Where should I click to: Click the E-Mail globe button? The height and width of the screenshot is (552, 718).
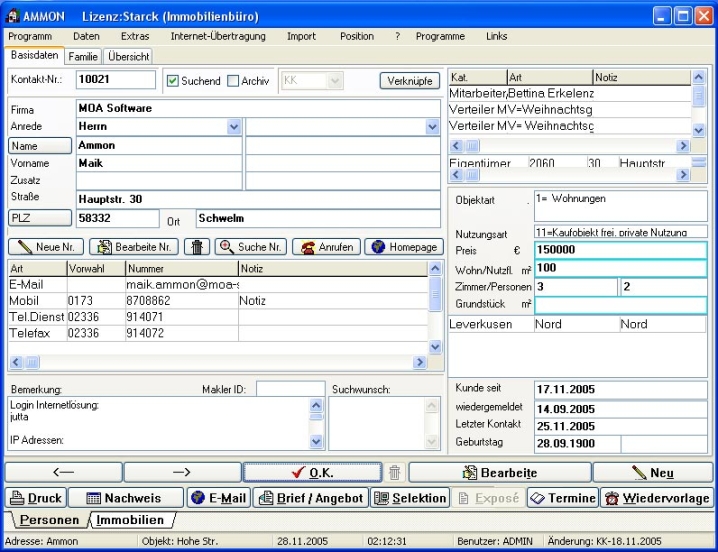[x=219, y=497]
